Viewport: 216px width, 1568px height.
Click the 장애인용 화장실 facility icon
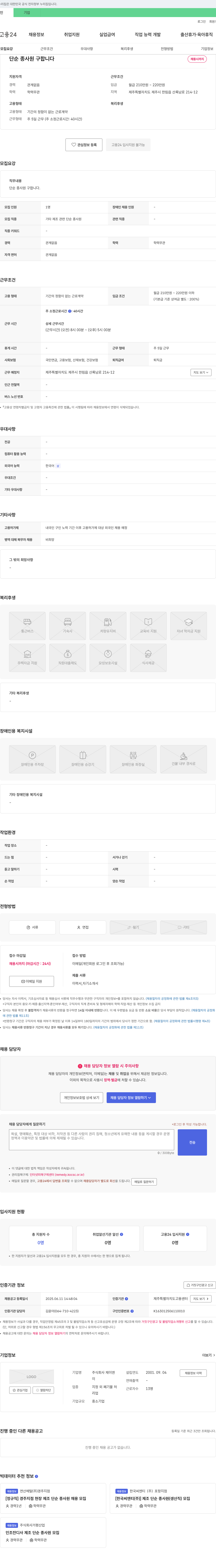(x=133, y=759)
